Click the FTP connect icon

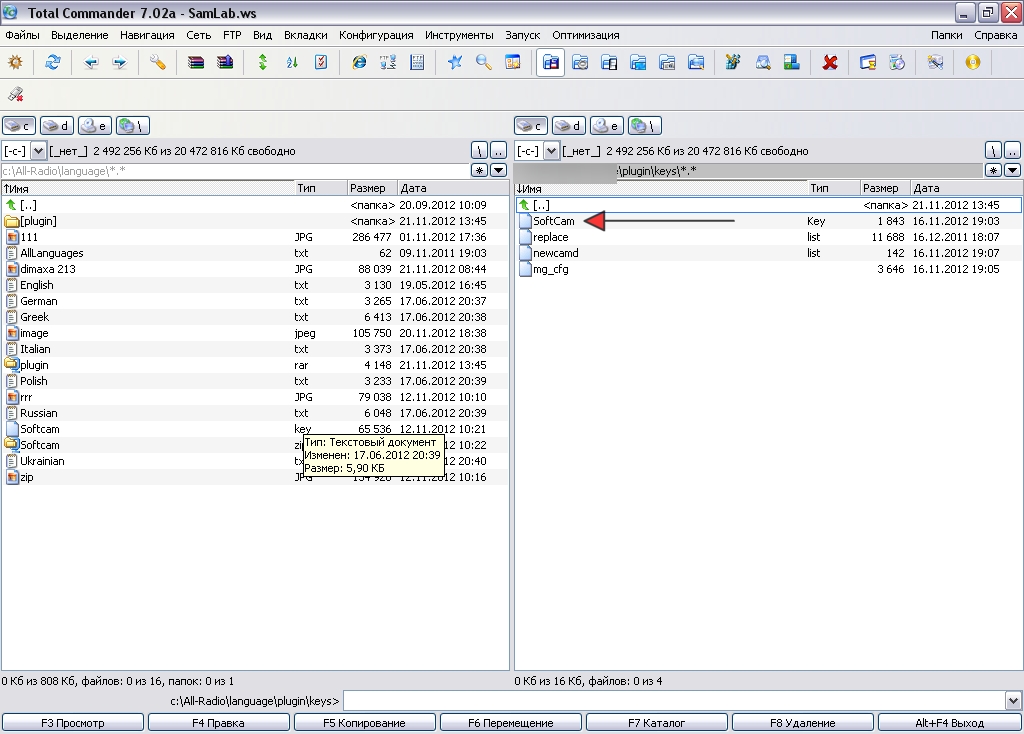[x=388, y=63]
